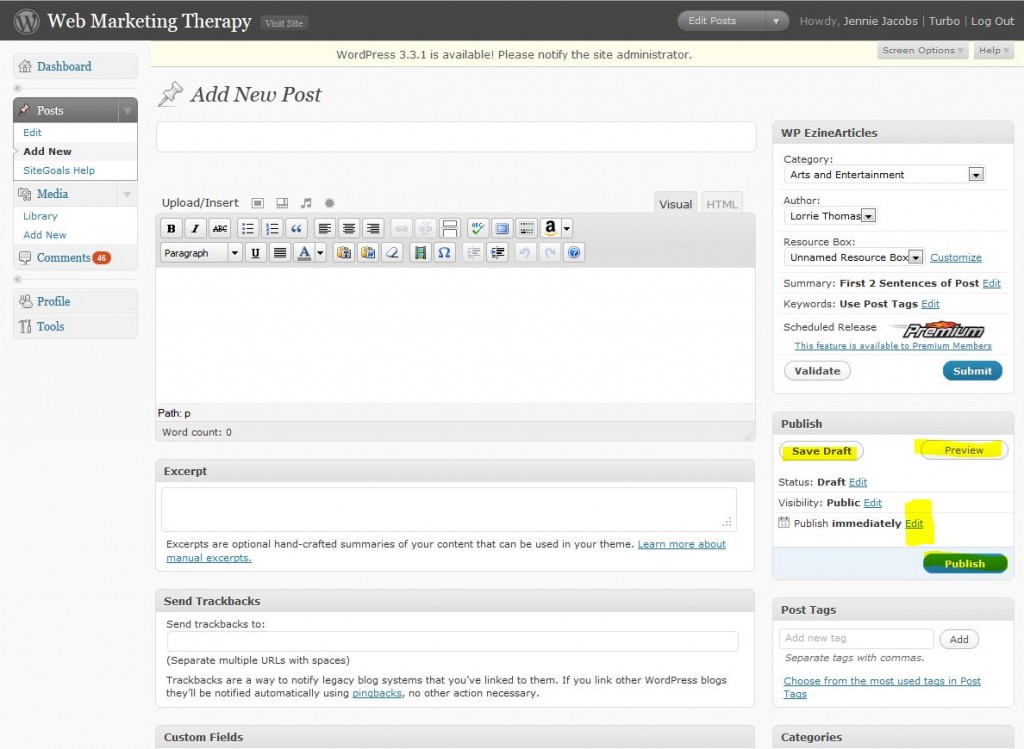The image size is (1024, 749).
Task: Click the Preview button
Action: click(x=963, y=450)
